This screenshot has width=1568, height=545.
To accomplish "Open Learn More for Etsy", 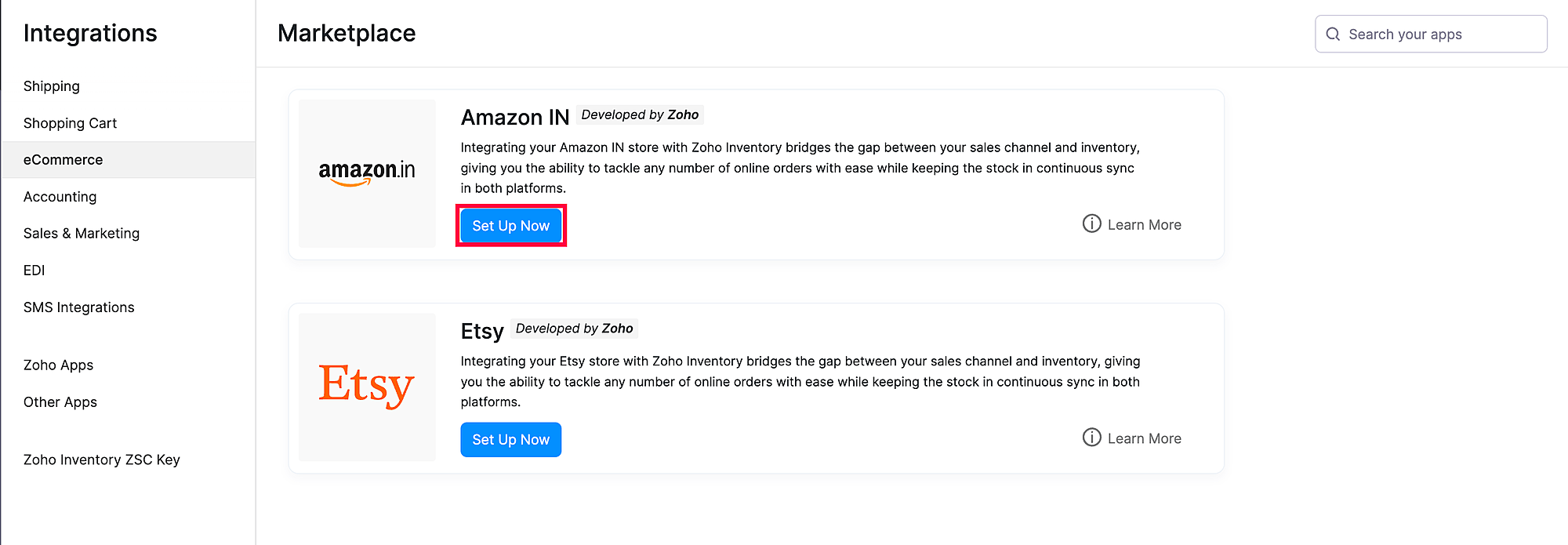I will (1144, 438).
